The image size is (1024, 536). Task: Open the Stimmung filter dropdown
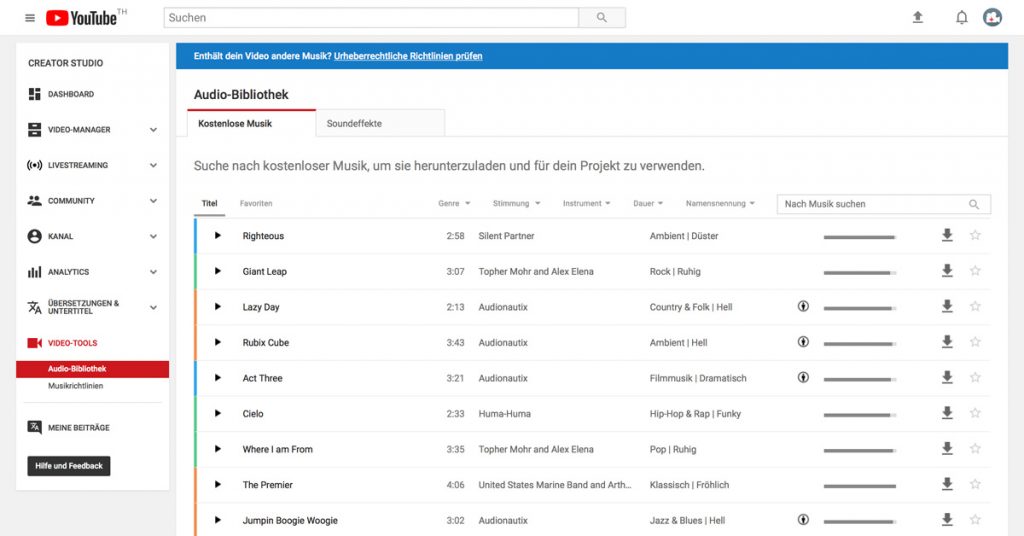tap(517, 204)
